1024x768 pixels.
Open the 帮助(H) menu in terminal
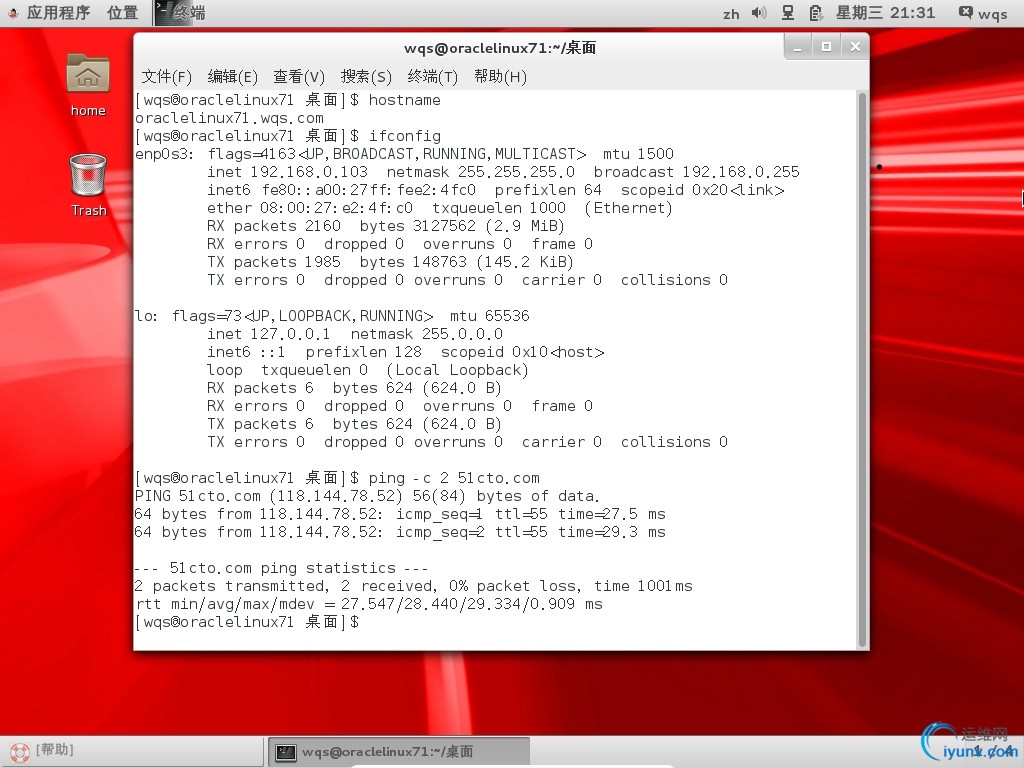500,77
